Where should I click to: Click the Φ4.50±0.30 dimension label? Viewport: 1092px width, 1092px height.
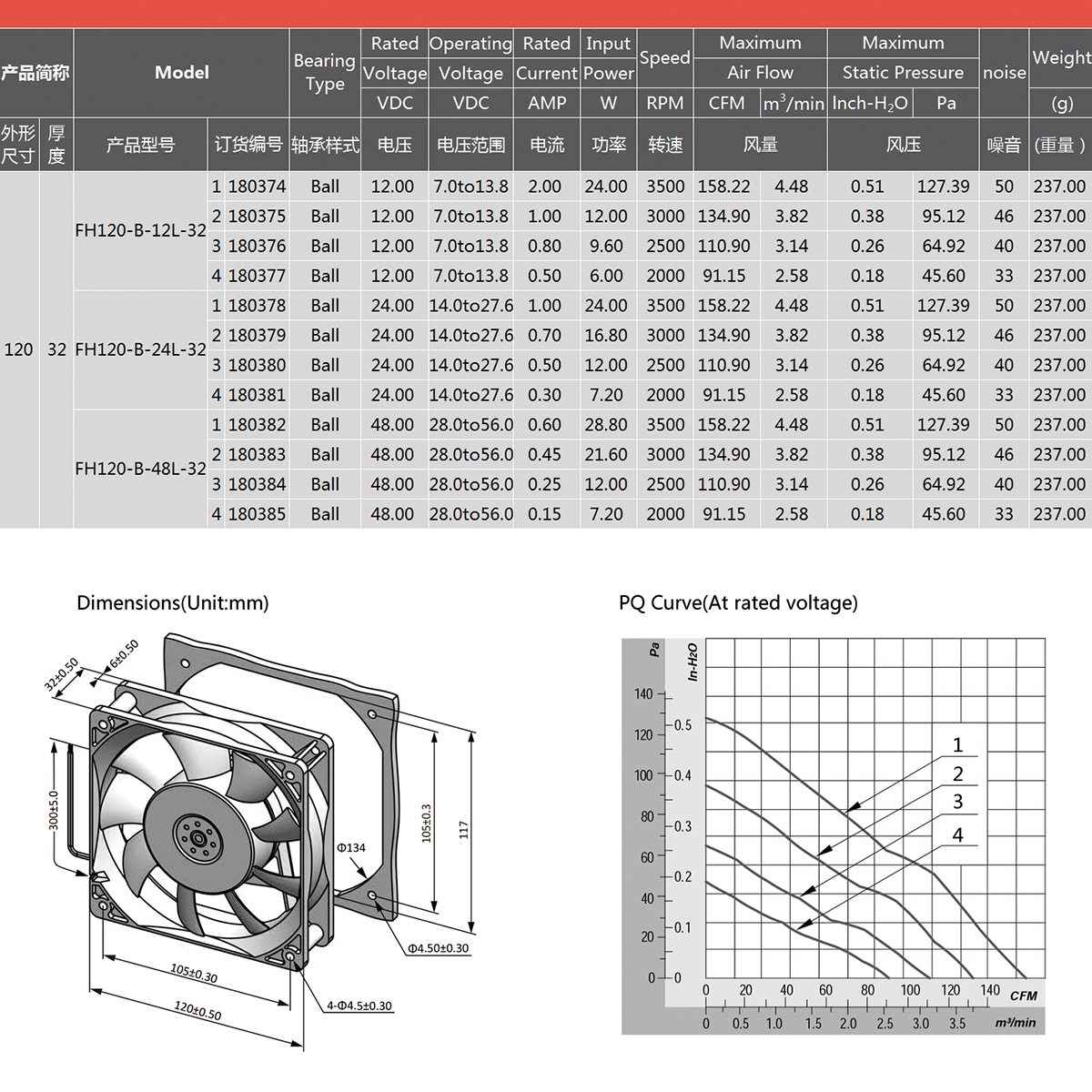coord(439,948)
